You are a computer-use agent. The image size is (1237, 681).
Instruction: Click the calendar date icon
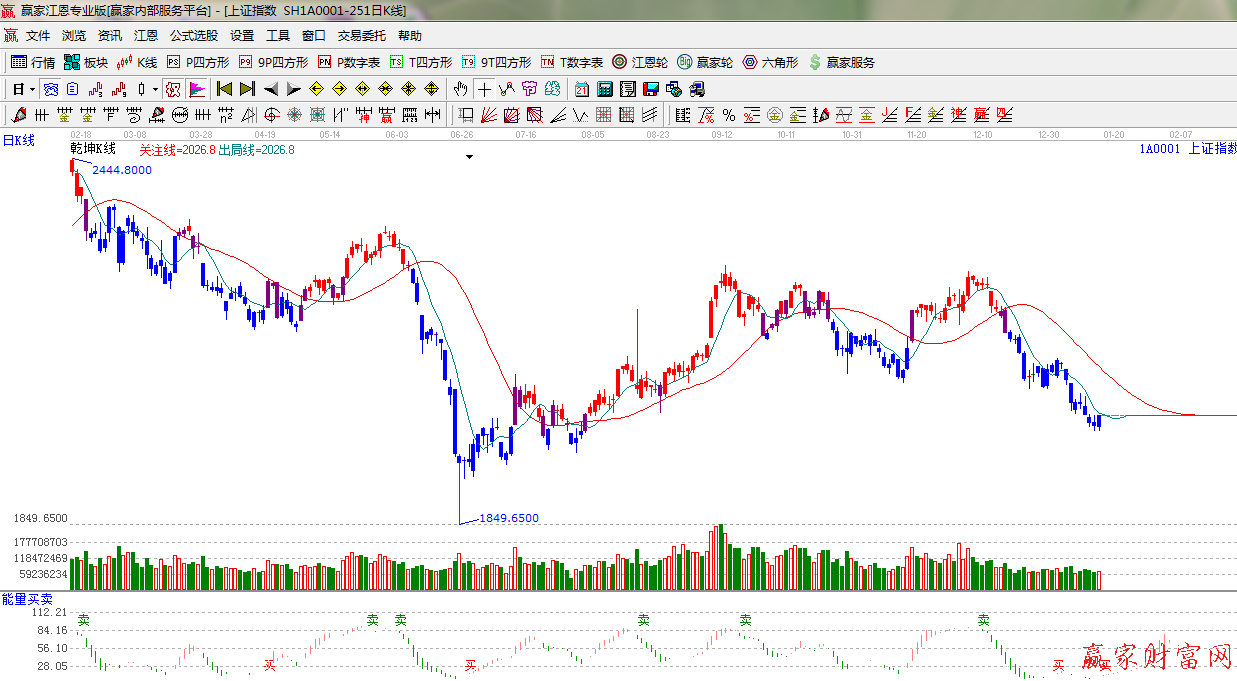point(581,89)
